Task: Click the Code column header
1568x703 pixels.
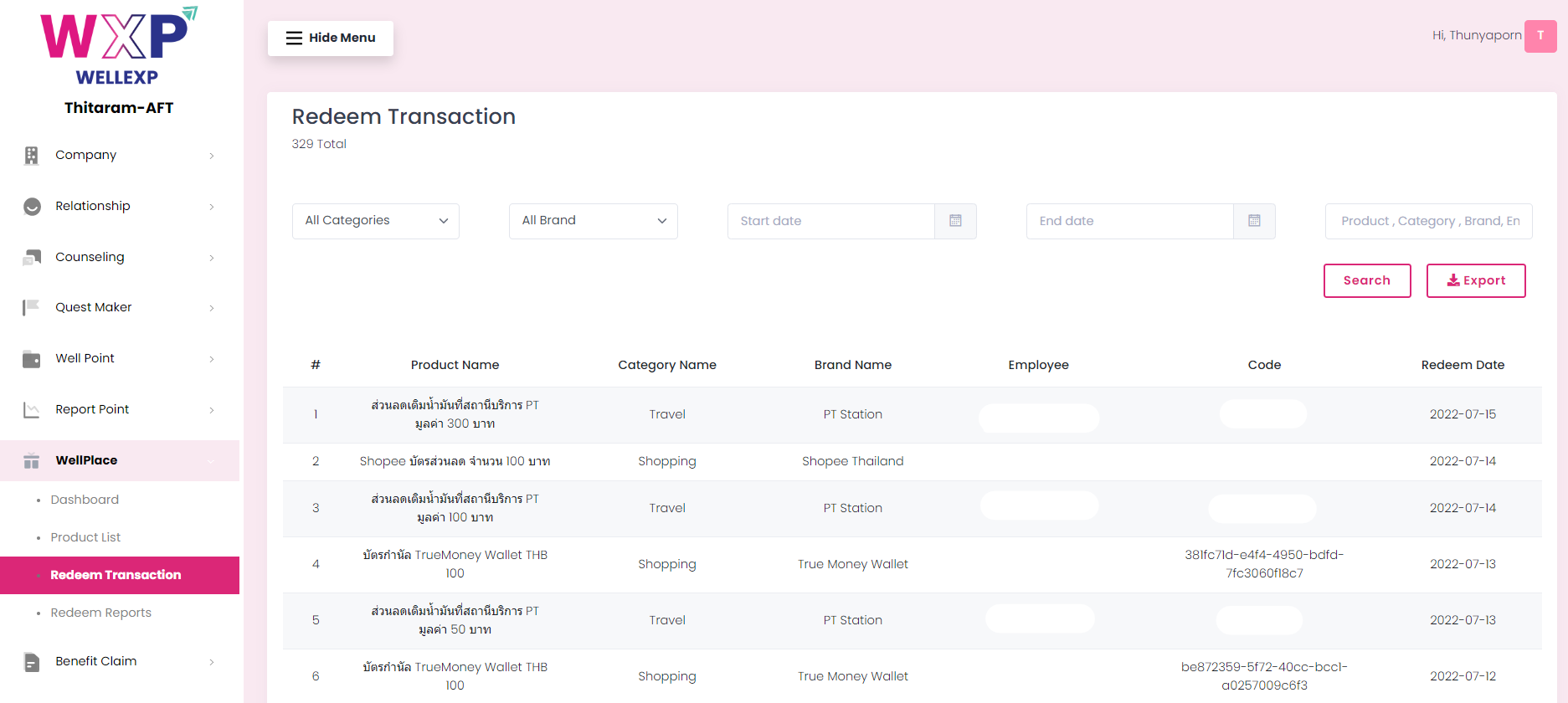Action: tap(1264, 365)
